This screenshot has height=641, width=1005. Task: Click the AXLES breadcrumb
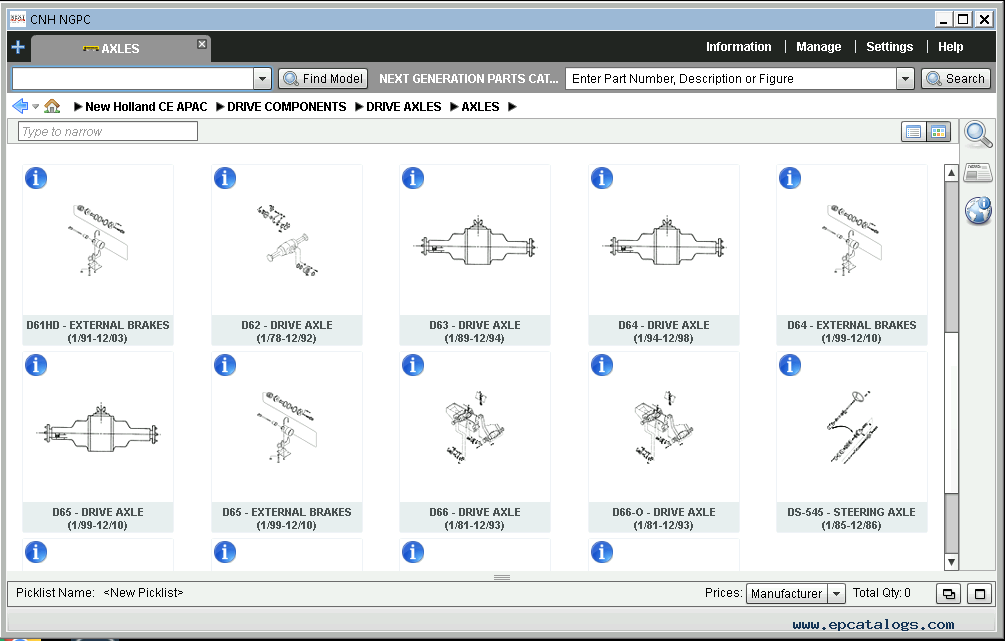[x=480, y=107]
